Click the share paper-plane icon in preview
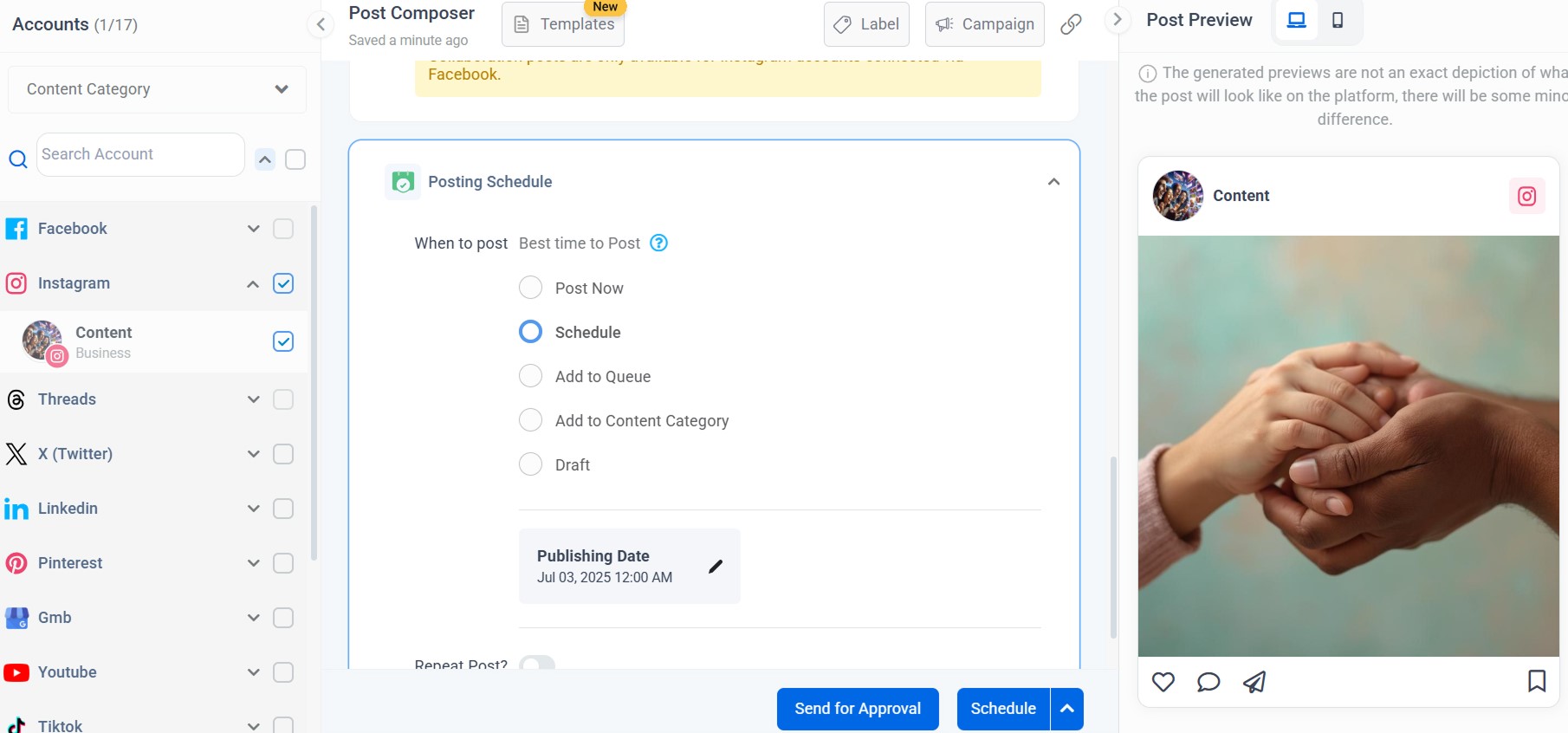The height and width of the screenshot is (733, 1568). pyautogui.click(x=1254, y=682)
